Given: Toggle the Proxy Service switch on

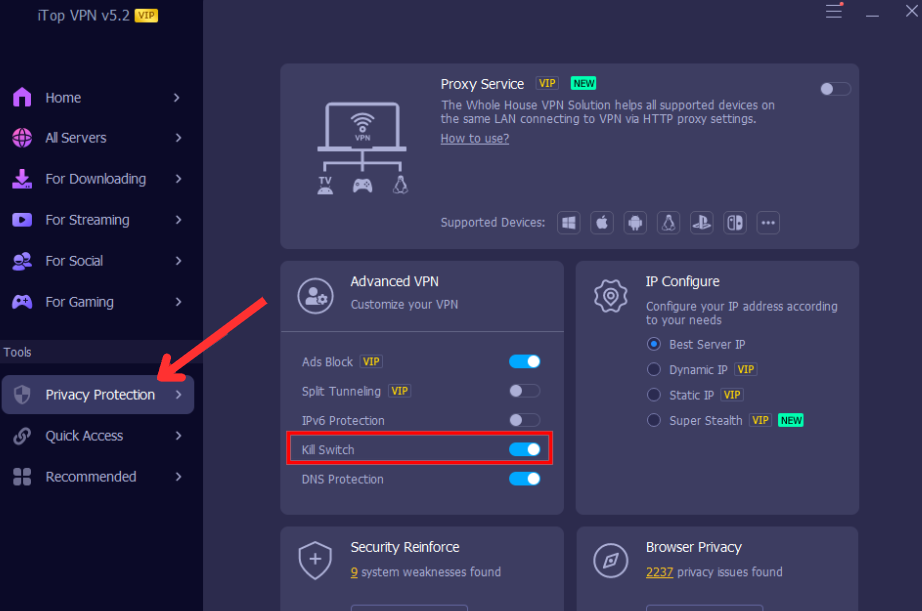Looking at the screenshot, I should pos(835,89).
